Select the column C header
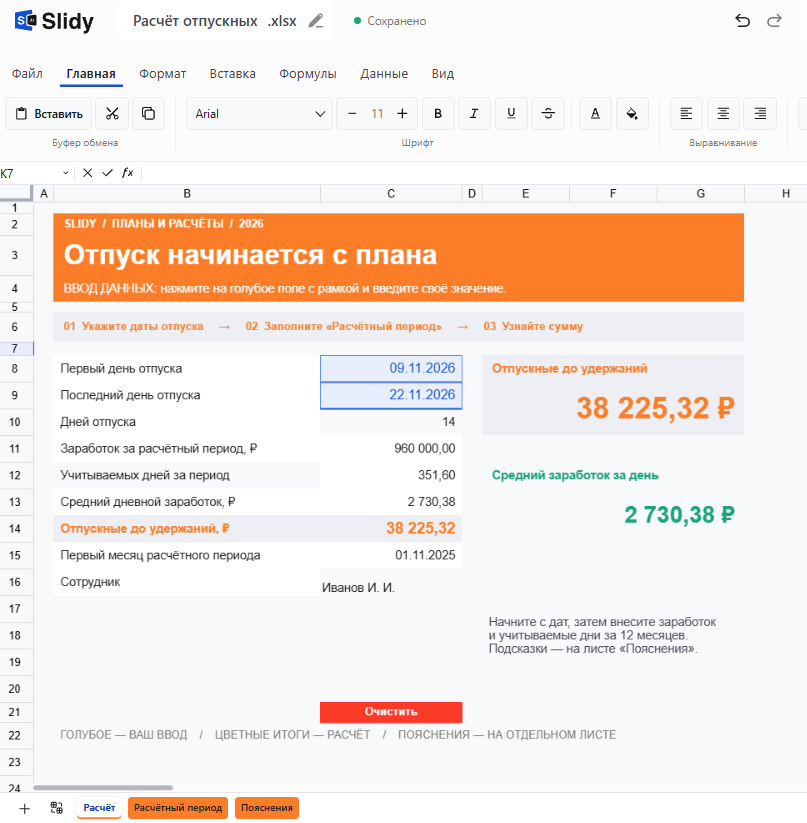Screen dimensions: 807x823 (391, 194)
